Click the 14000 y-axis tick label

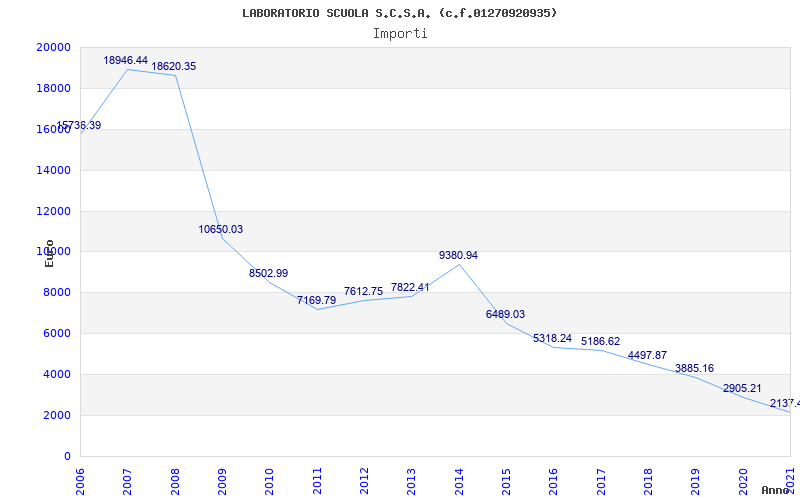tap(53, 170)
